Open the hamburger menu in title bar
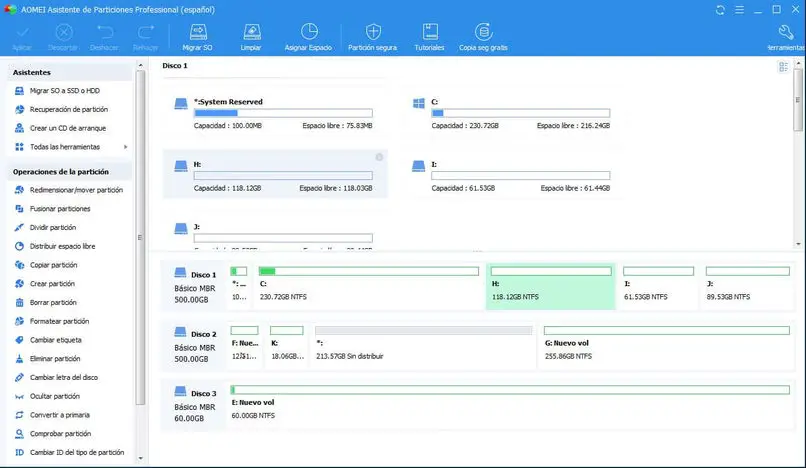Image resolution: width=806 pixels, height=468 pixels. (x=739, y=10)
